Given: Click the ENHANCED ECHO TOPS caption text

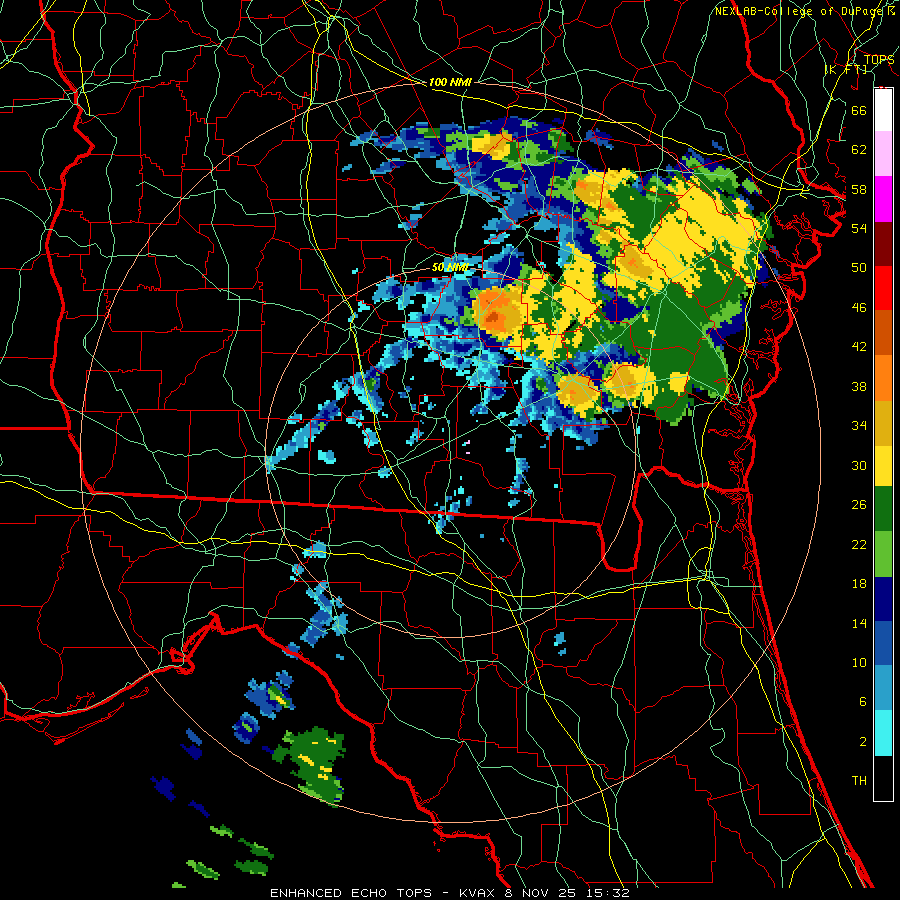Looking at the screenshot, I should (x=351, y=893).
